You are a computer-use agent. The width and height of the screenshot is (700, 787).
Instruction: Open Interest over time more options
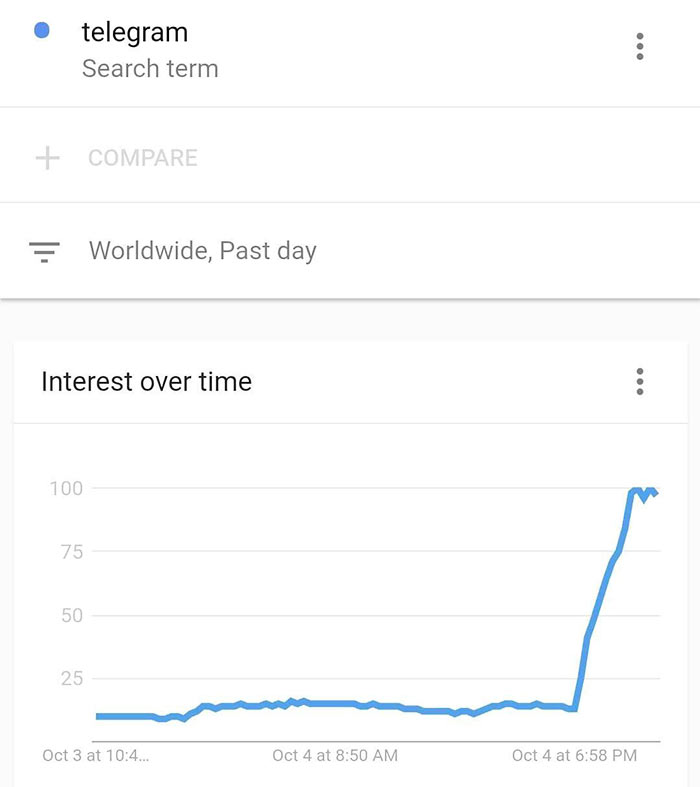[640, 381]
